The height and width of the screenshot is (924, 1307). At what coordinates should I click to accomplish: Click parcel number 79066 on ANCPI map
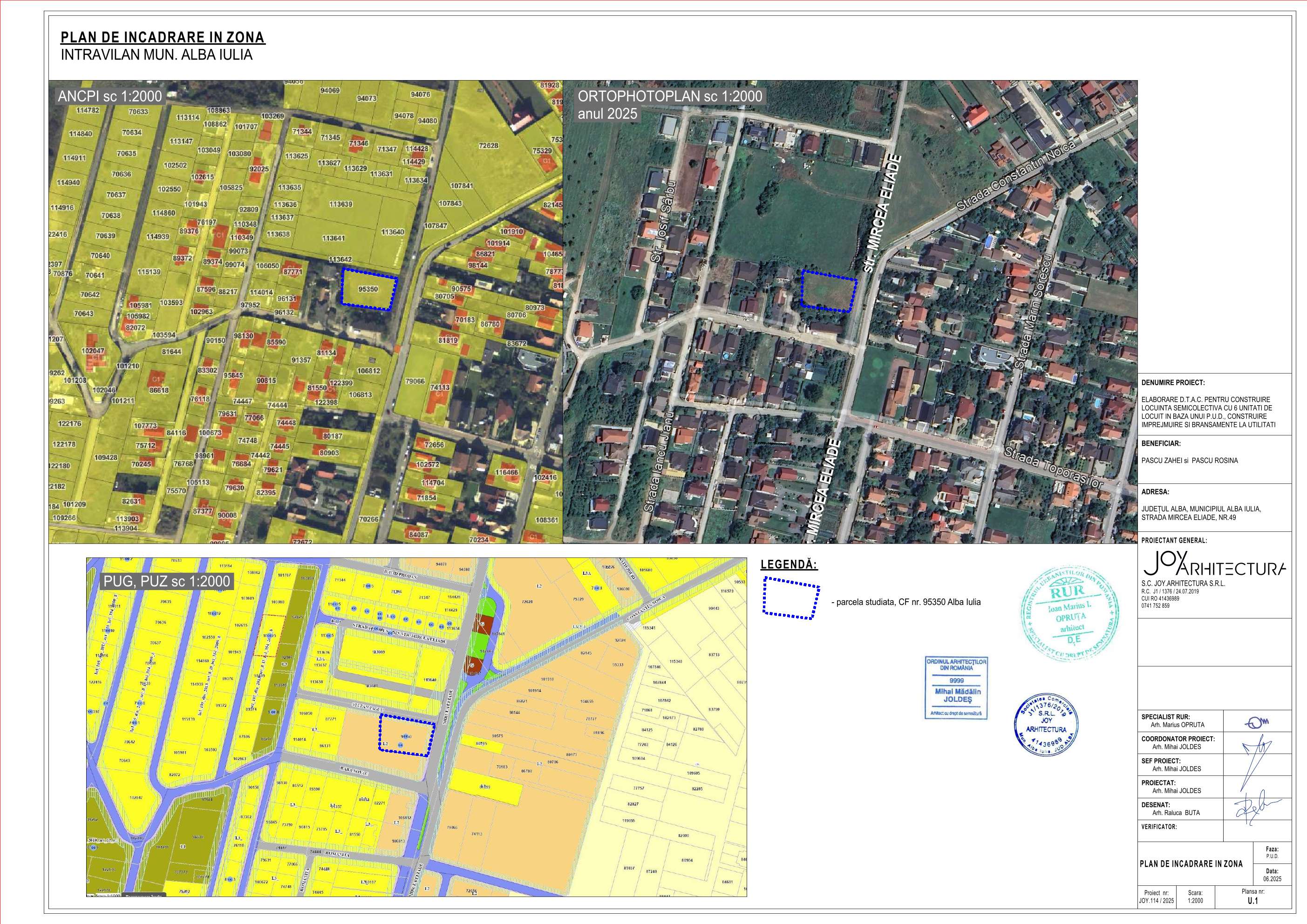tap(415, 381)
